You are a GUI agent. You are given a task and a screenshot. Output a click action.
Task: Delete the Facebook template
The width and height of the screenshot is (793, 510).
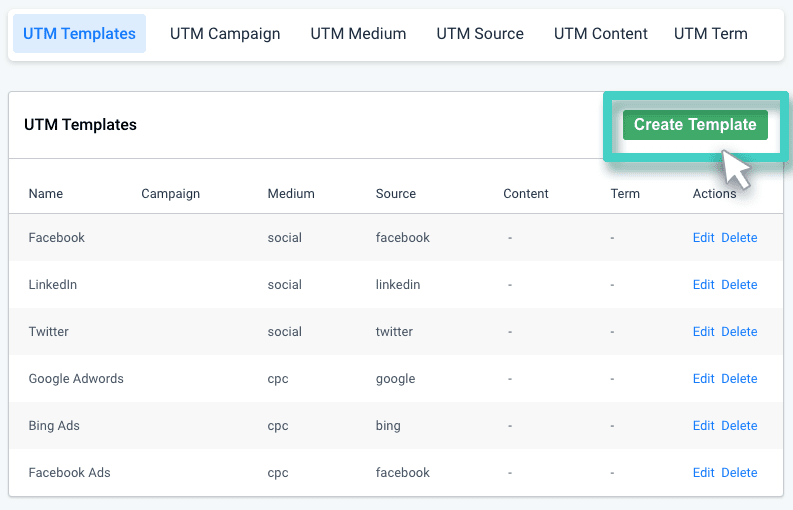739,238
